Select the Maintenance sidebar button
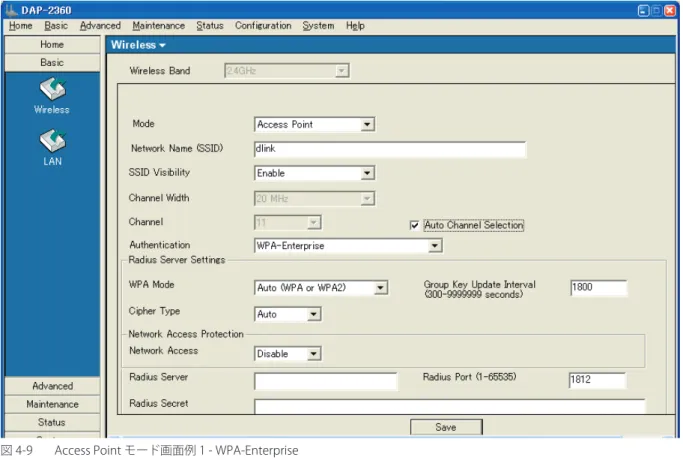 coord(52,404)
